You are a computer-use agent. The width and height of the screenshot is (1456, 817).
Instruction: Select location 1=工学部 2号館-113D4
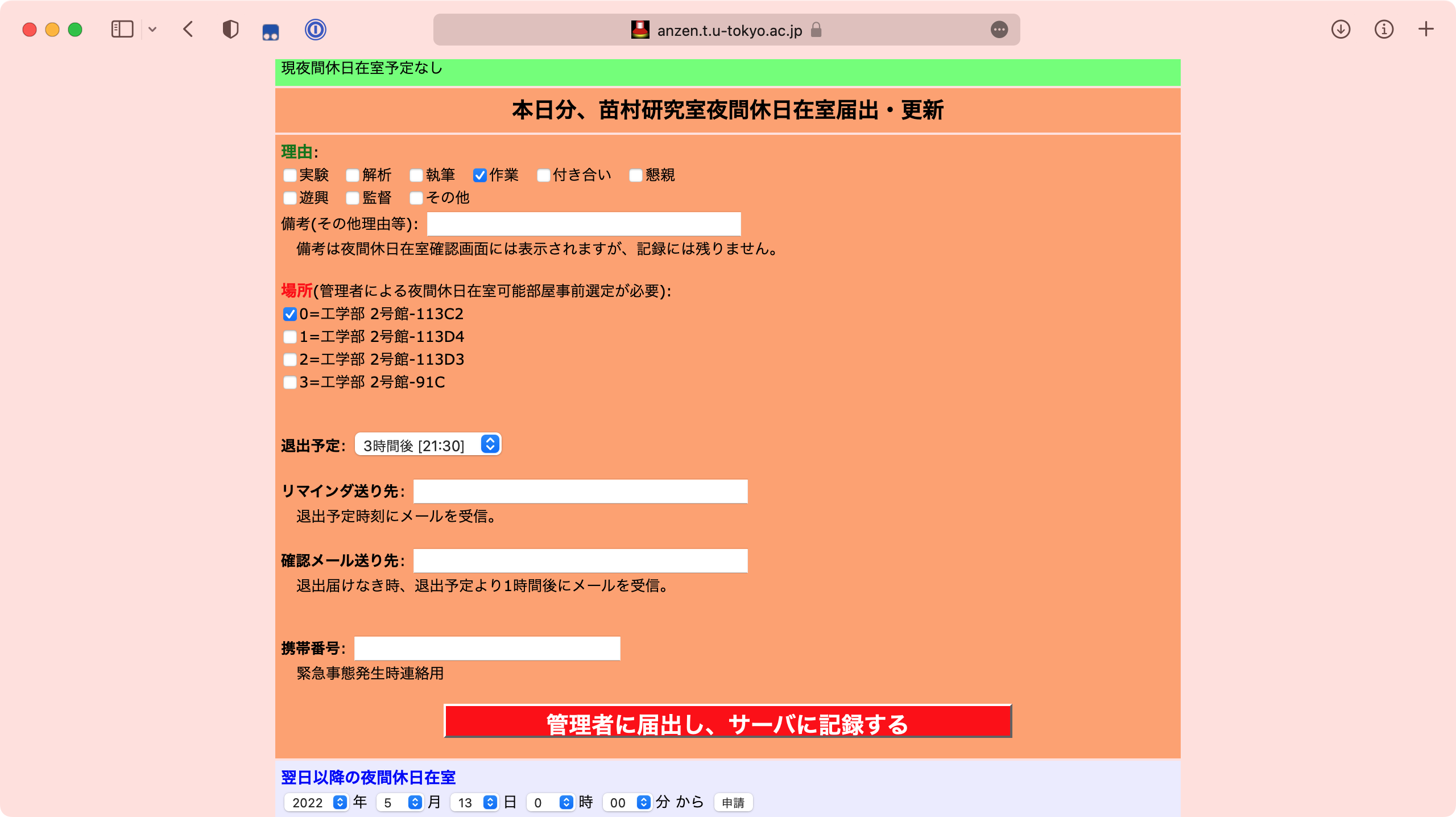pyautogui.click(x=290, y=337)
